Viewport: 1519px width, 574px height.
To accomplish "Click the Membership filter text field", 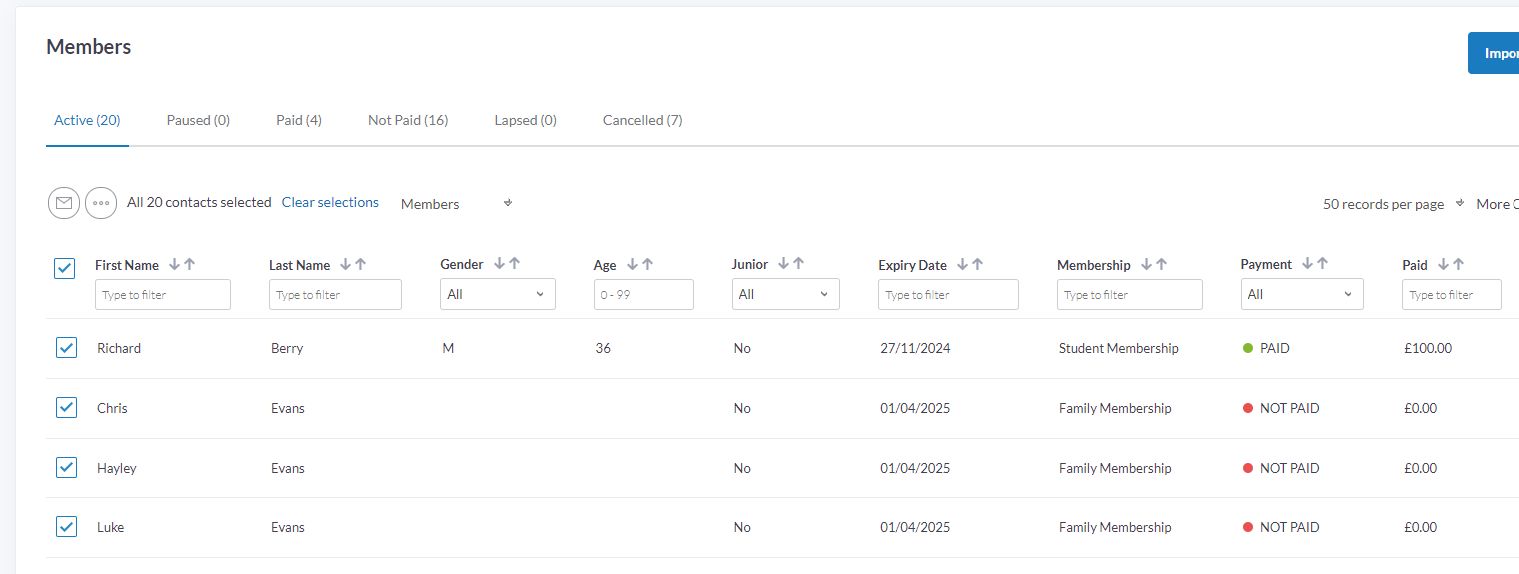I will 1130,294.
